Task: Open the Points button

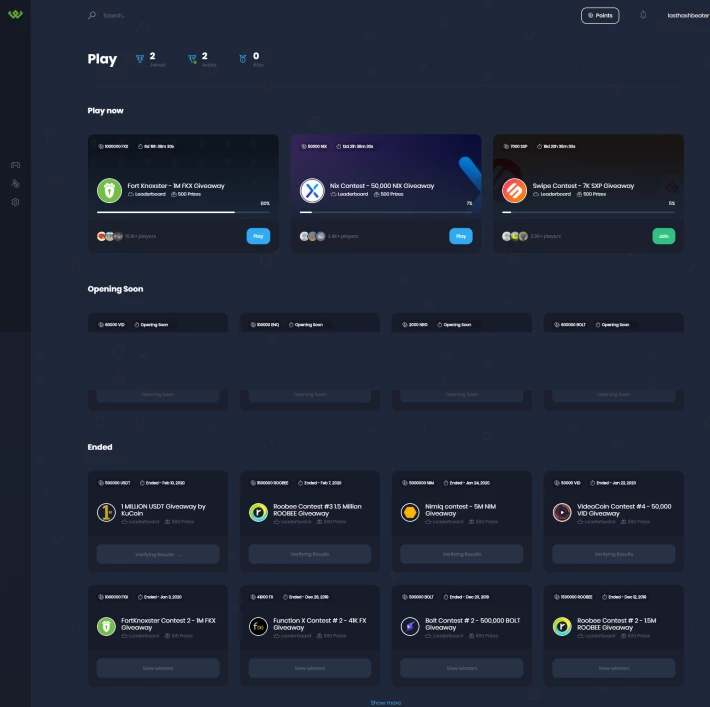Action: pyautogui.click(x=600, y=15)
